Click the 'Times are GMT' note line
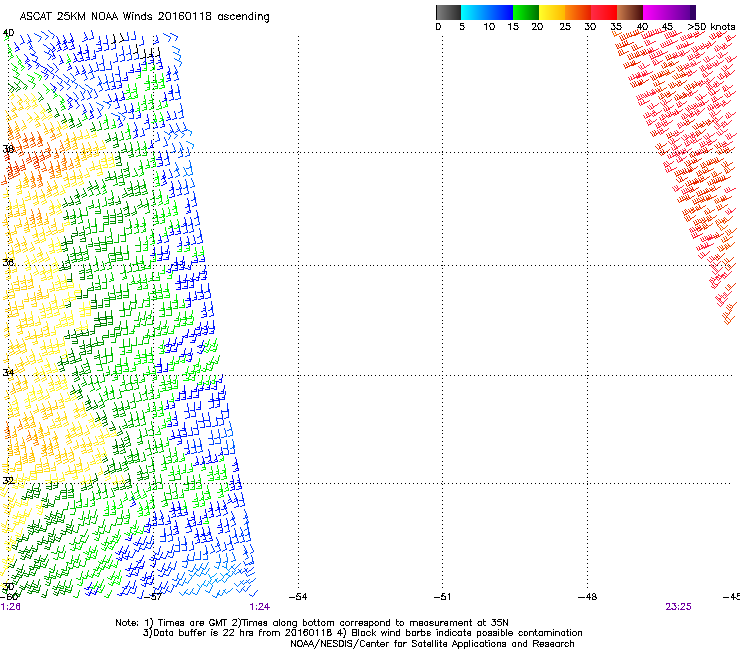This screenshot has height=650, width=740. coord(311,623)
